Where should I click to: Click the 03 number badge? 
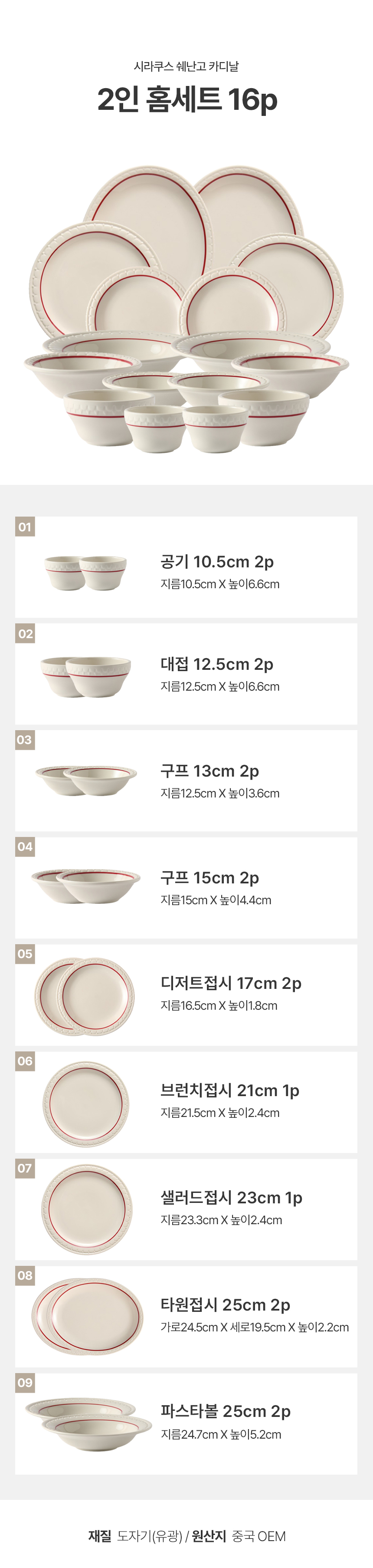pos(24,740)
